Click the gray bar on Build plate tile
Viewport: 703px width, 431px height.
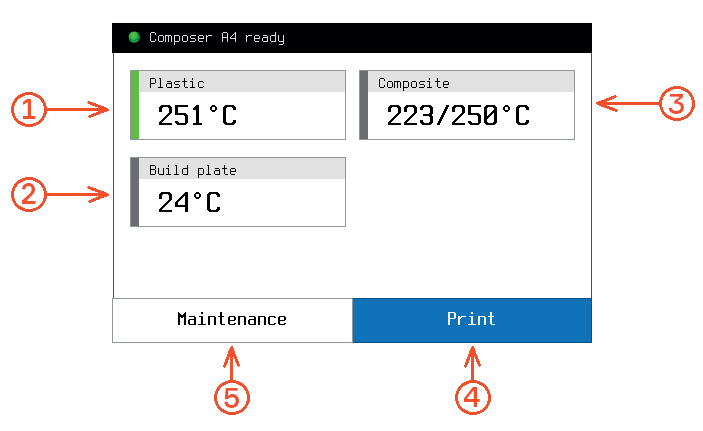click(x=135, y=192)
